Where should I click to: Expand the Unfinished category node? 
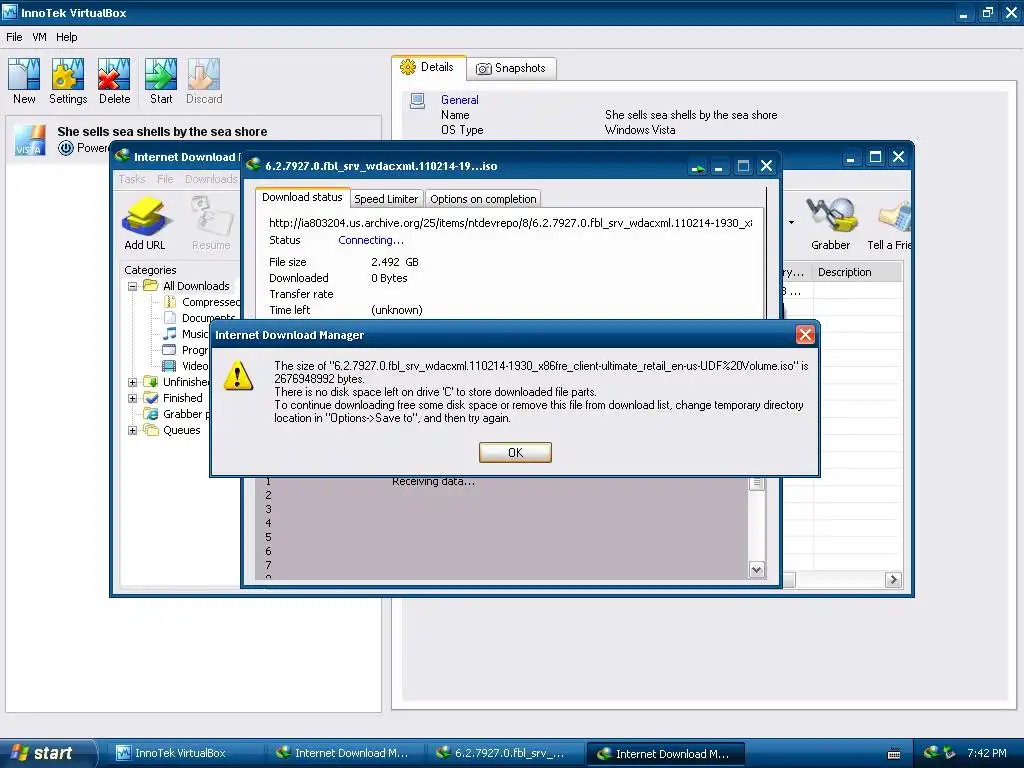(x=132, y=382)
